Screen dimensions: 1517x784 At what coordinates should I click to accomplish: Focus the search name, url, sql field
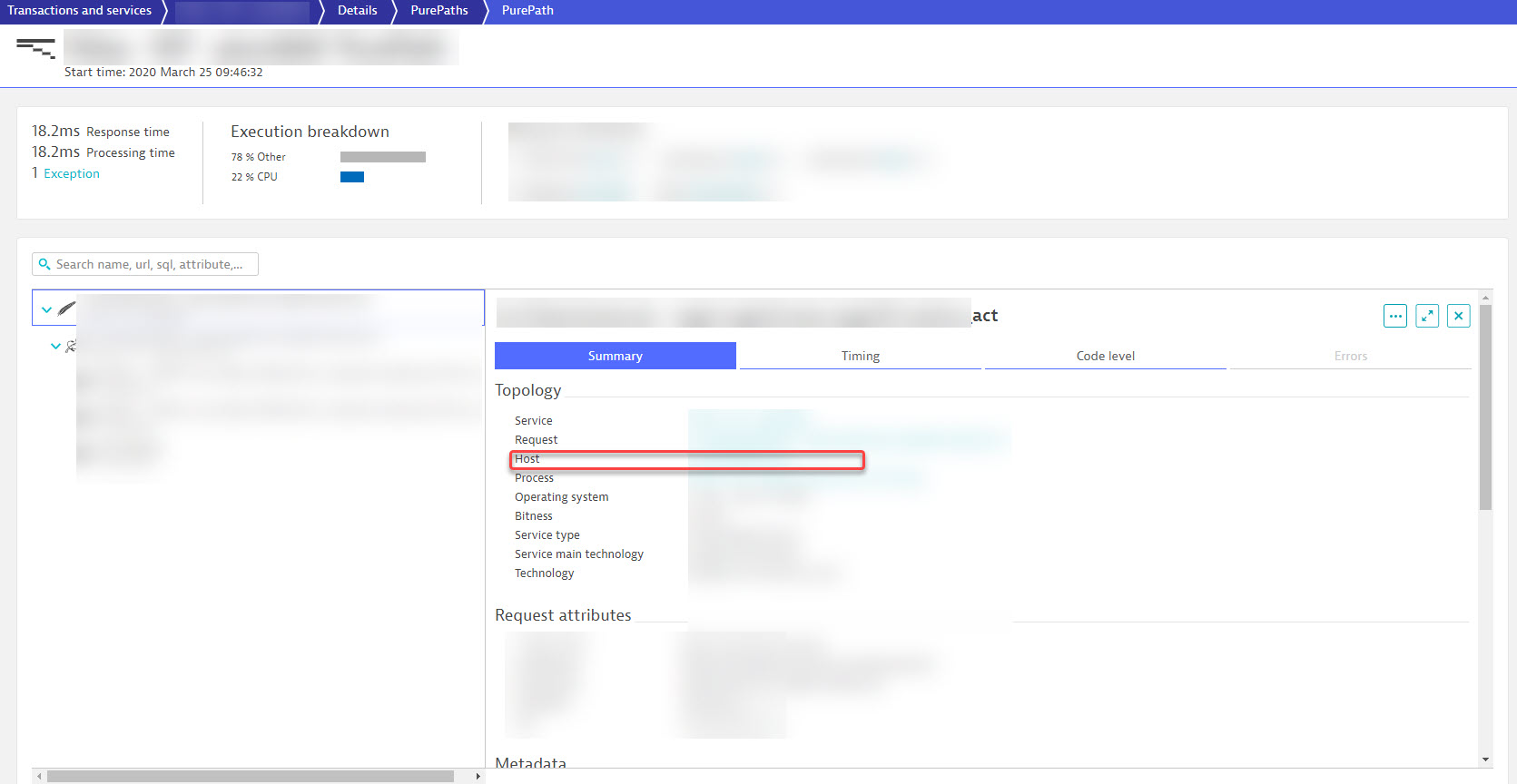point(150,264)
